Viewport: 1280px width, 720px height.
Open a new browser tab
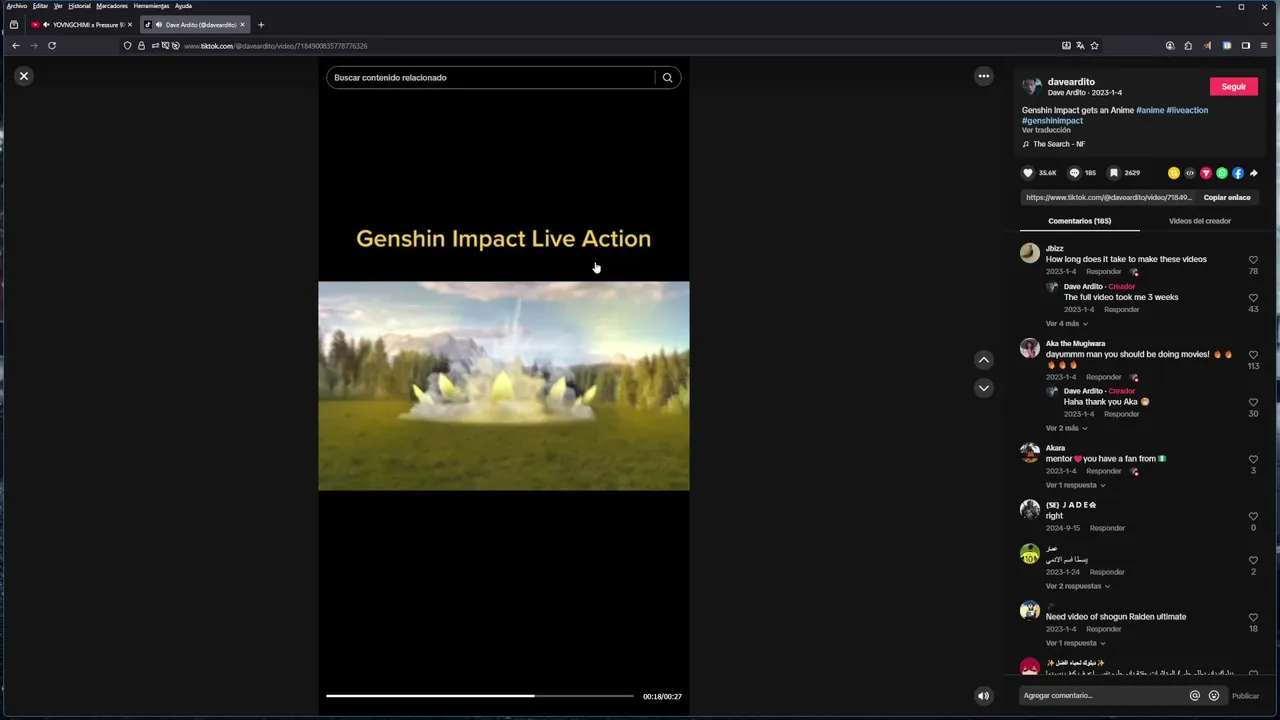[x=261, y=25]
